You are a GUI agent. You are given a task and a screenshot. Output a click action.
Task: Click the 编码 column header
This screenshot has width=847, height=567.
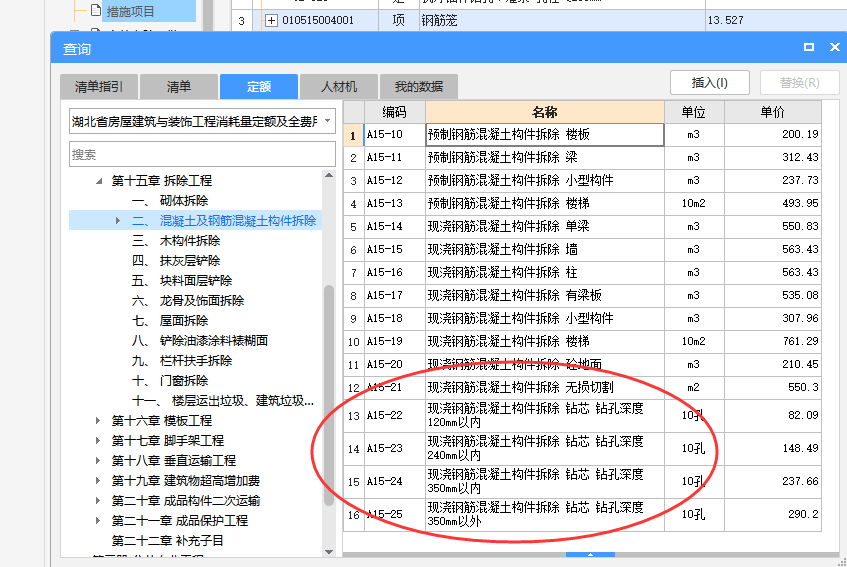394,112
